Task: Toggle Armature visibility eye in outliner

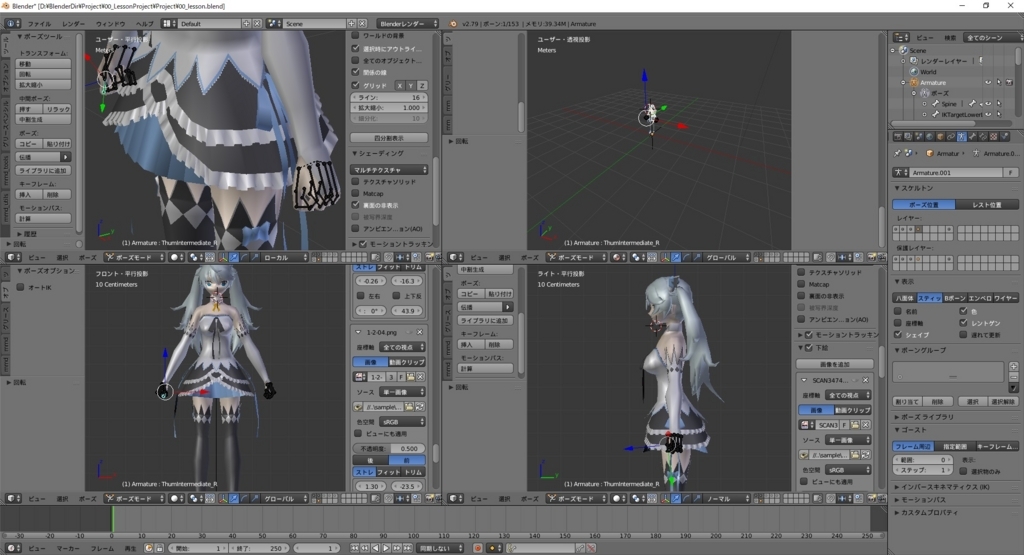Action: tap(988, 82)
